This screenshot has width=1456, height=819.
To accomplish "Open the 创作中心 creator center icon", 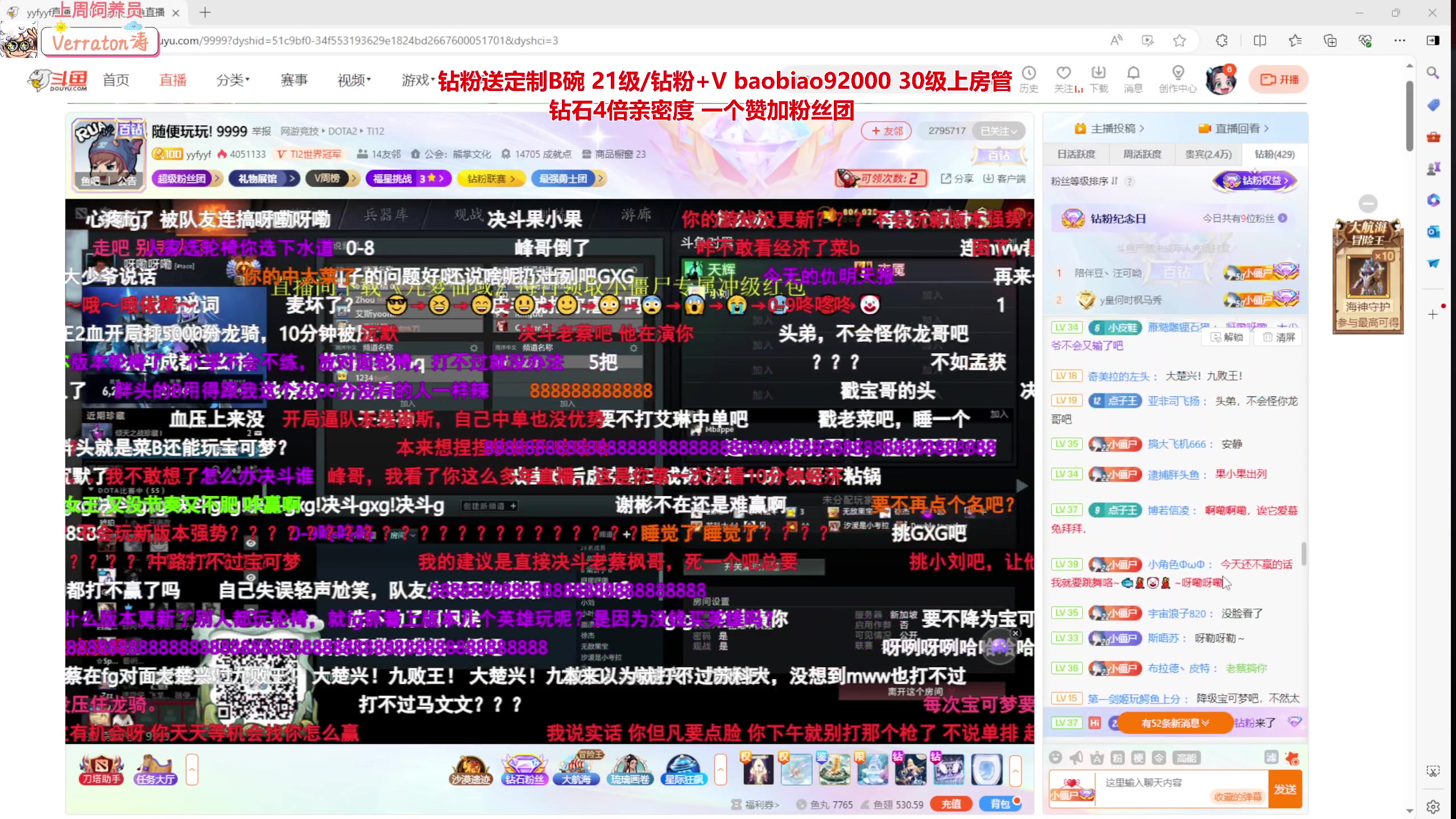I will point(1178,79).
